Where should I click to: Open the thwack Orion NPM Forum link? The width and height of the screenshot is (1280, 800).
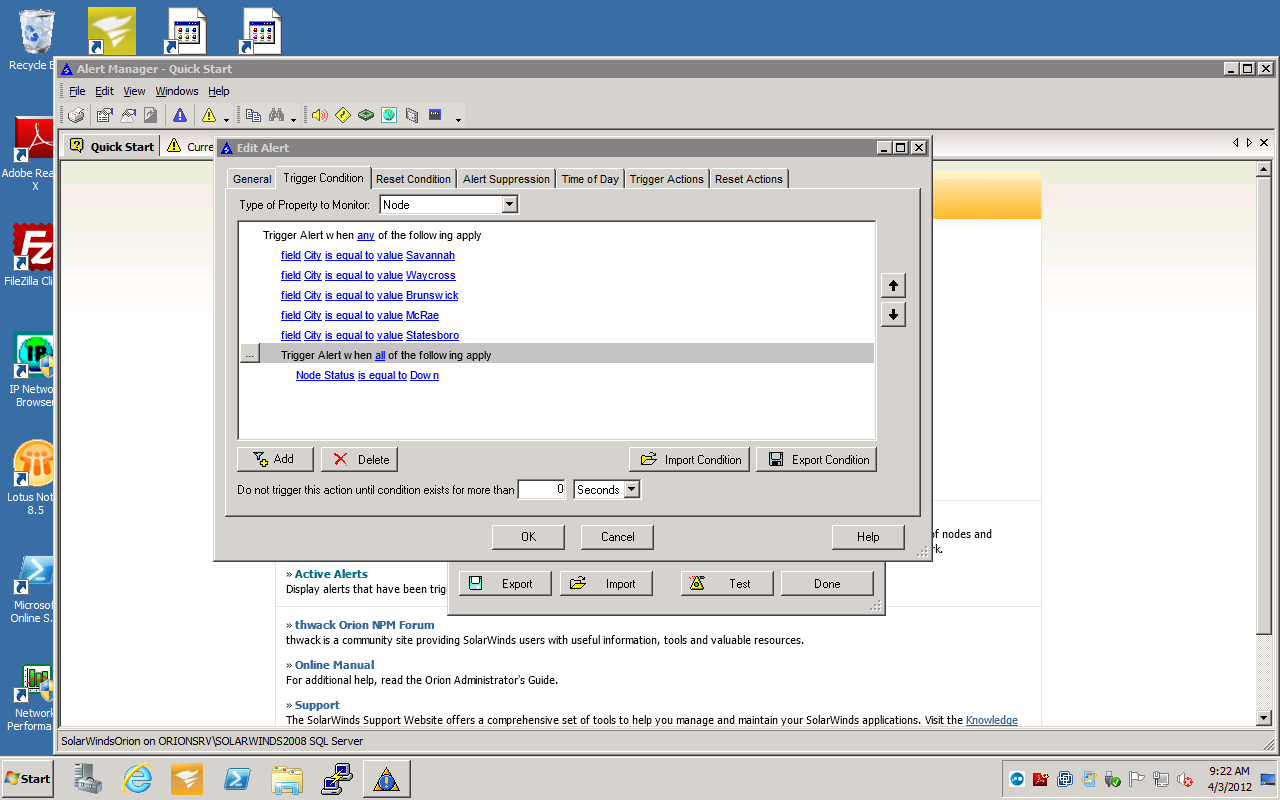tap(364, 625)
